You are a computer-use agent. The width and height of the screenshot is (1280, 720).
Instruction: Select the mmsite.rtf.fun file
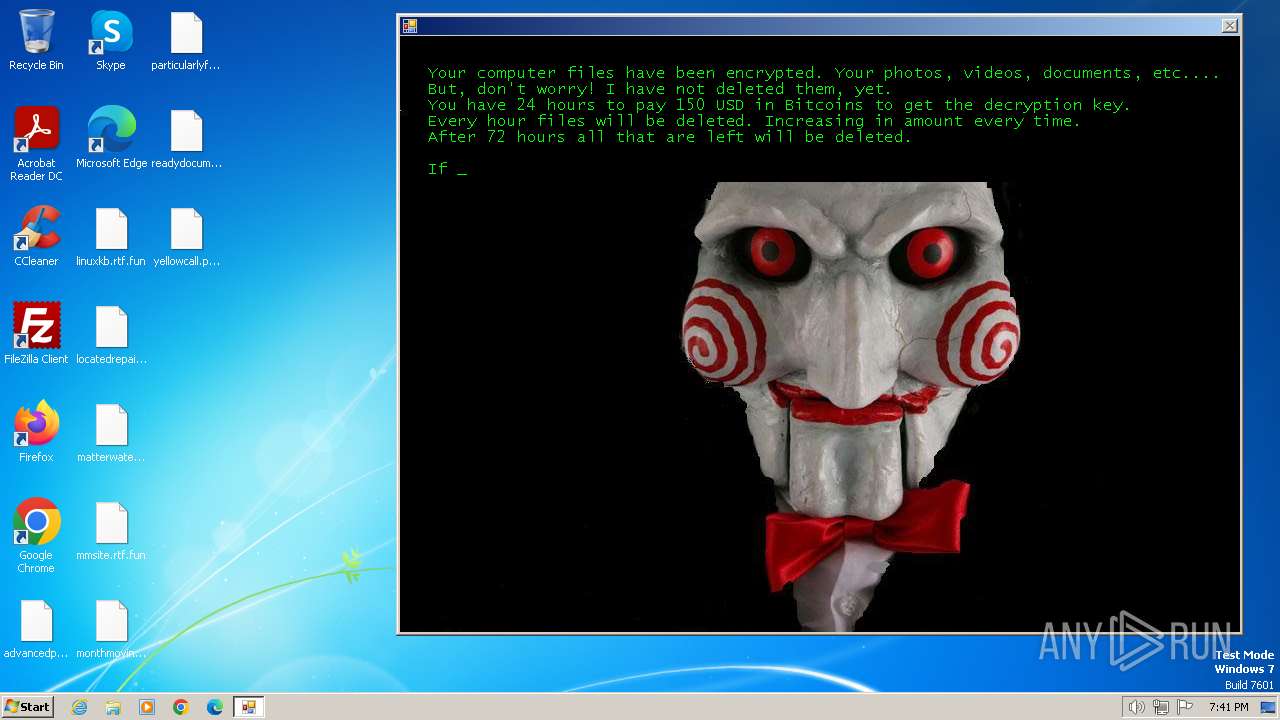(x=111, y=530)
